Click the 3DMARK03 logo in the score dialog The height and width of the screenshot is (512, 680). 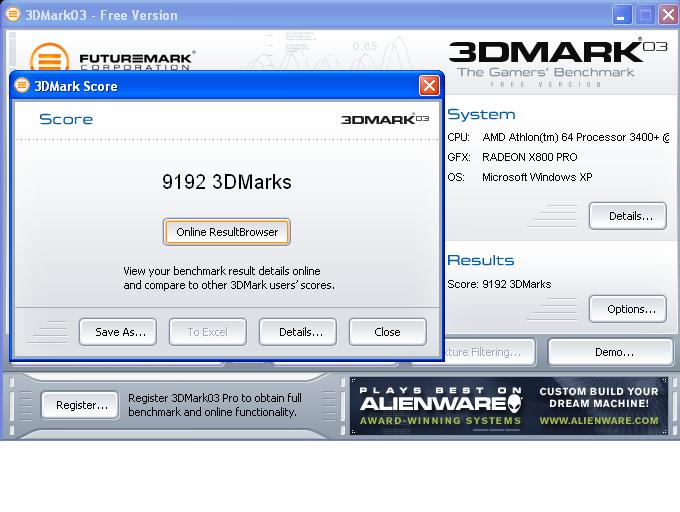pos(385,119)
